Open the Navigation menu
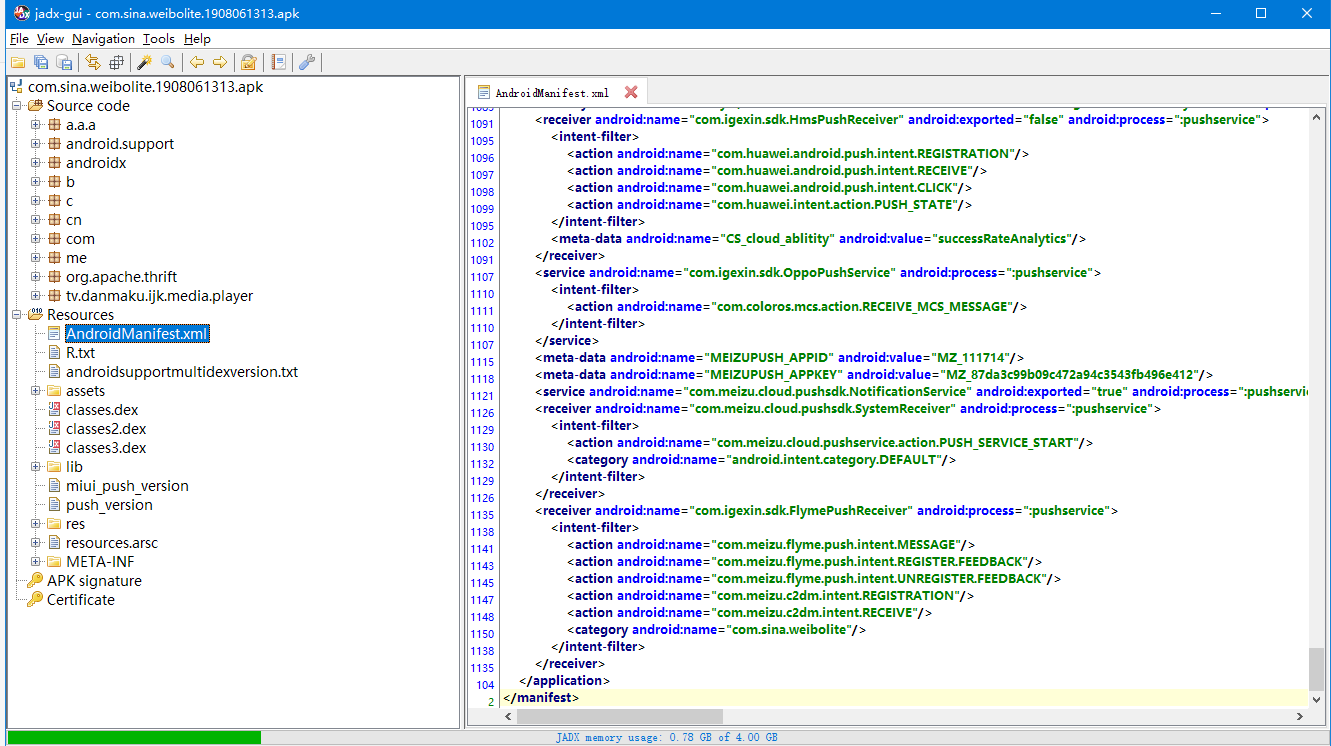The height and width of the screenshot is (746, 1331). tap(103, 39)
